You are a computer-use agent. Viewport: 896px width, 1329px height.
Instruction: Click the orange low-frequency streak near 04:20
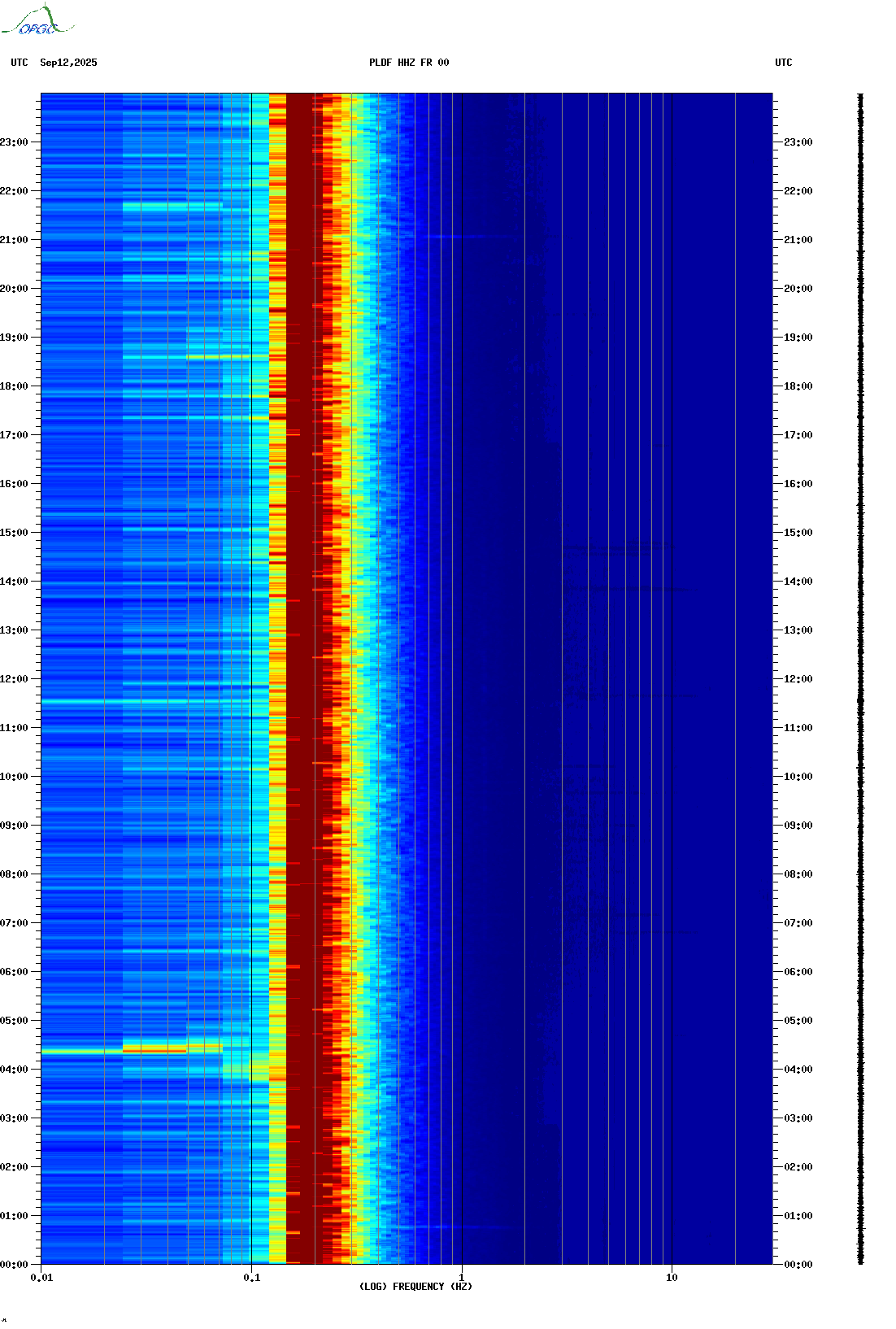click(x=154, y=1050)
